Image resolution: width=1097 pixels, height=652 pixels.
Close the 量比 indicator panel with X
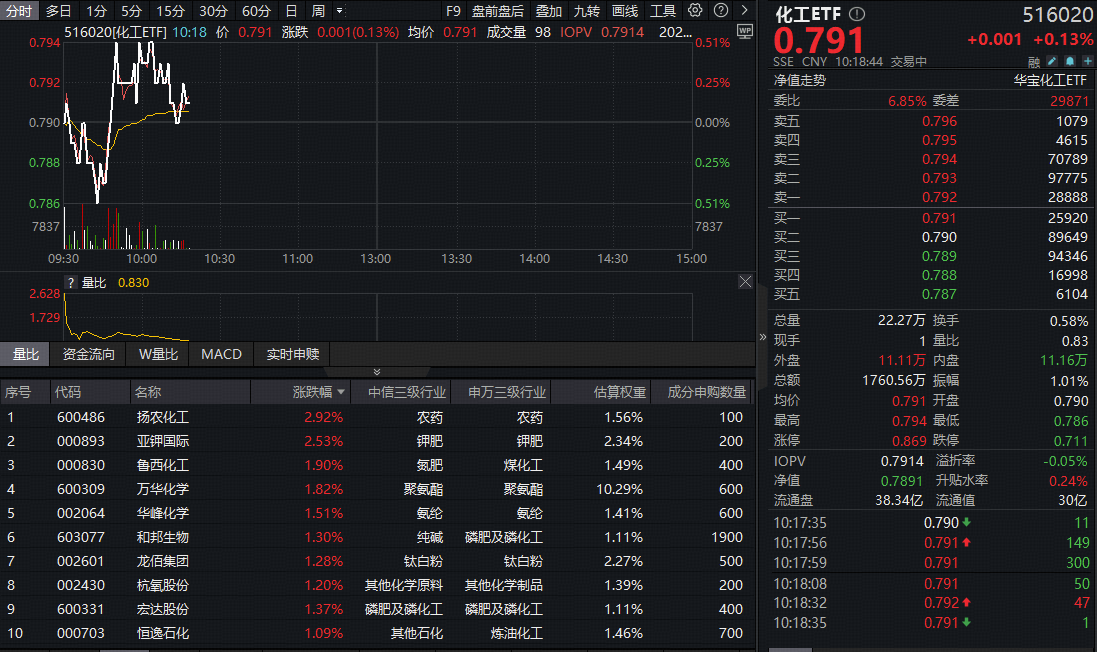(x=745, y=281)
